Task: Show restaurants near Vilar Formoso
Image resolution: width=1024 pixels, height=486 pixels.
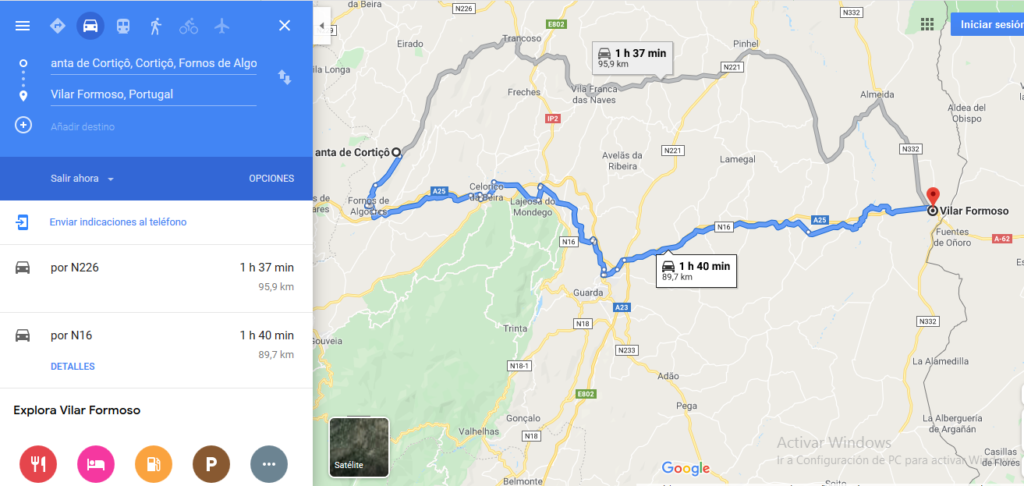Action: (39, 464)
